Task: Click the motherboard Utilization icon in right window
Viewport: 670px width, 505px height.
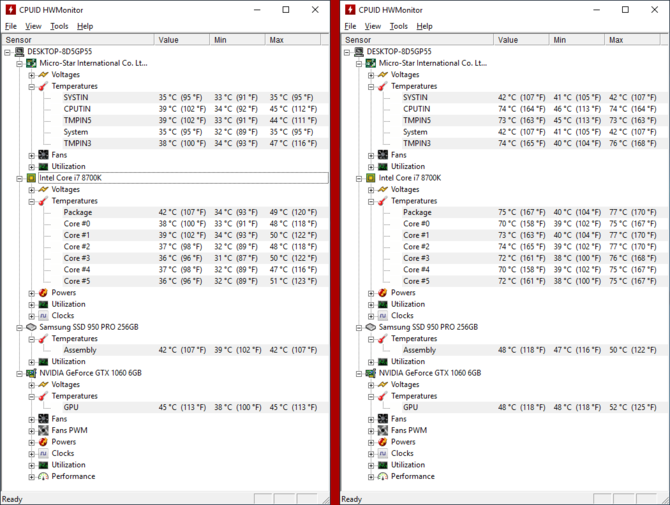Action: 382,167
